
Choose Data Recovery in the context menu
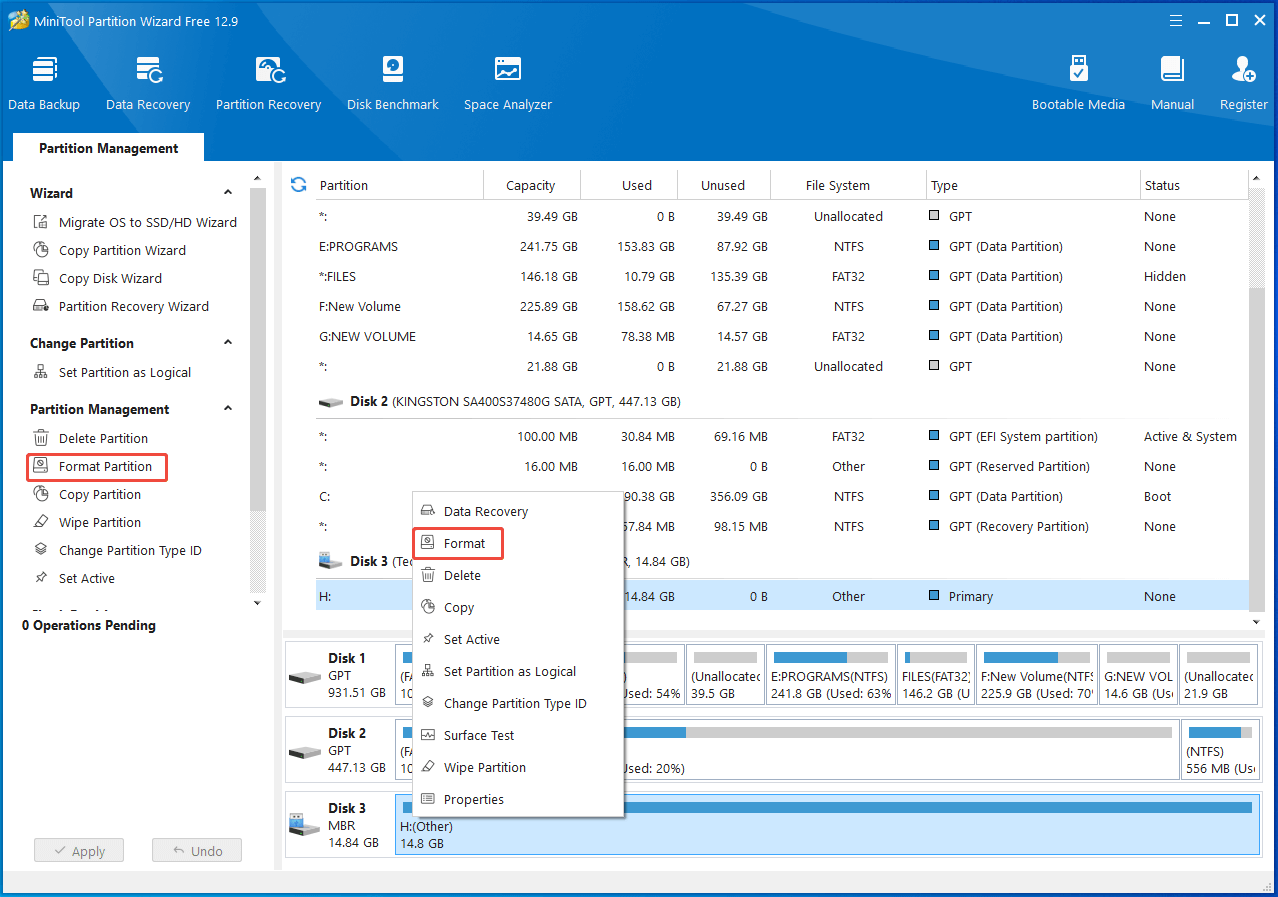pos(518,511)
